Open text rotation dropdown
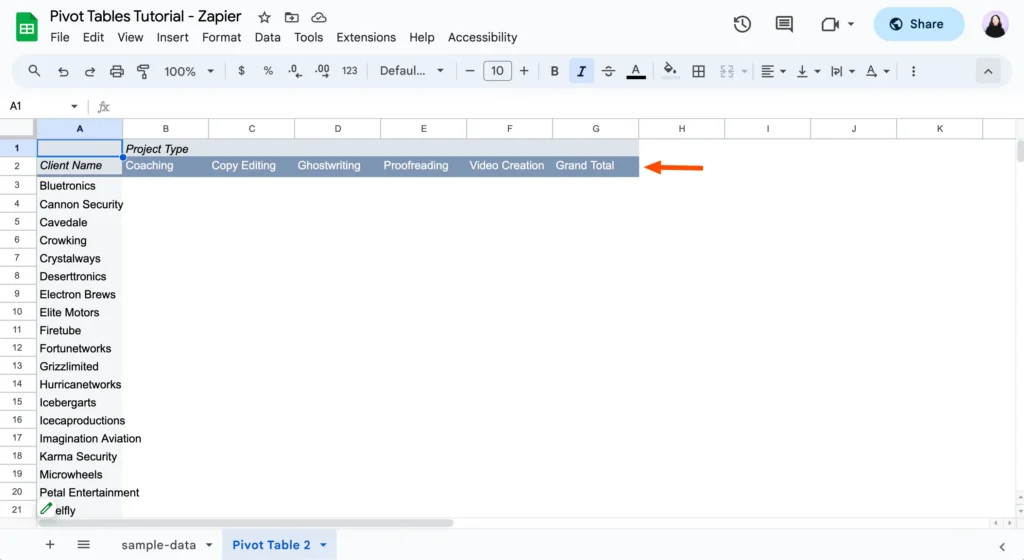1024x560 pixels. coord(877,71)
